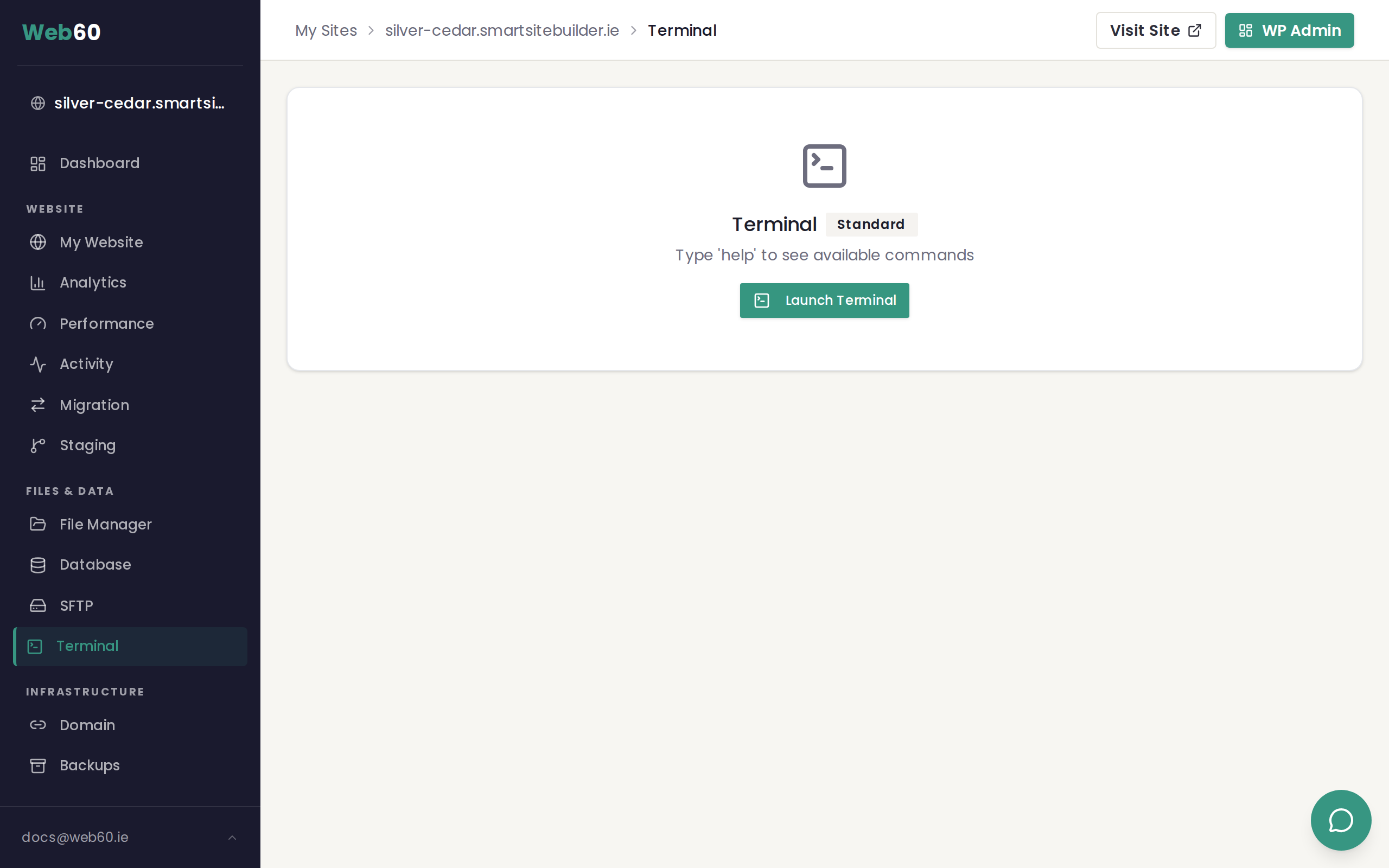The height and width of the screenshot is (868, 1389).
Task: Click the Migration arrows icon
Action: (38, 405)
